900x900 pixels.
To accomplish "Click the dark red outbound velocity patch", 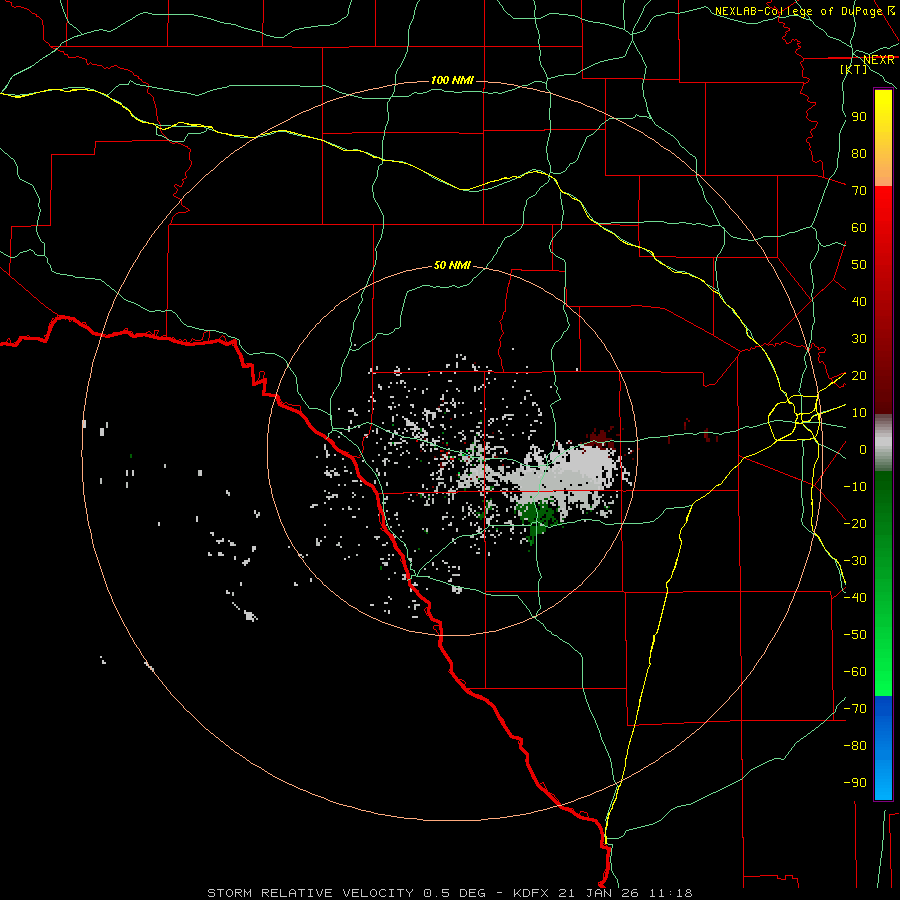I will click(600, 437).
